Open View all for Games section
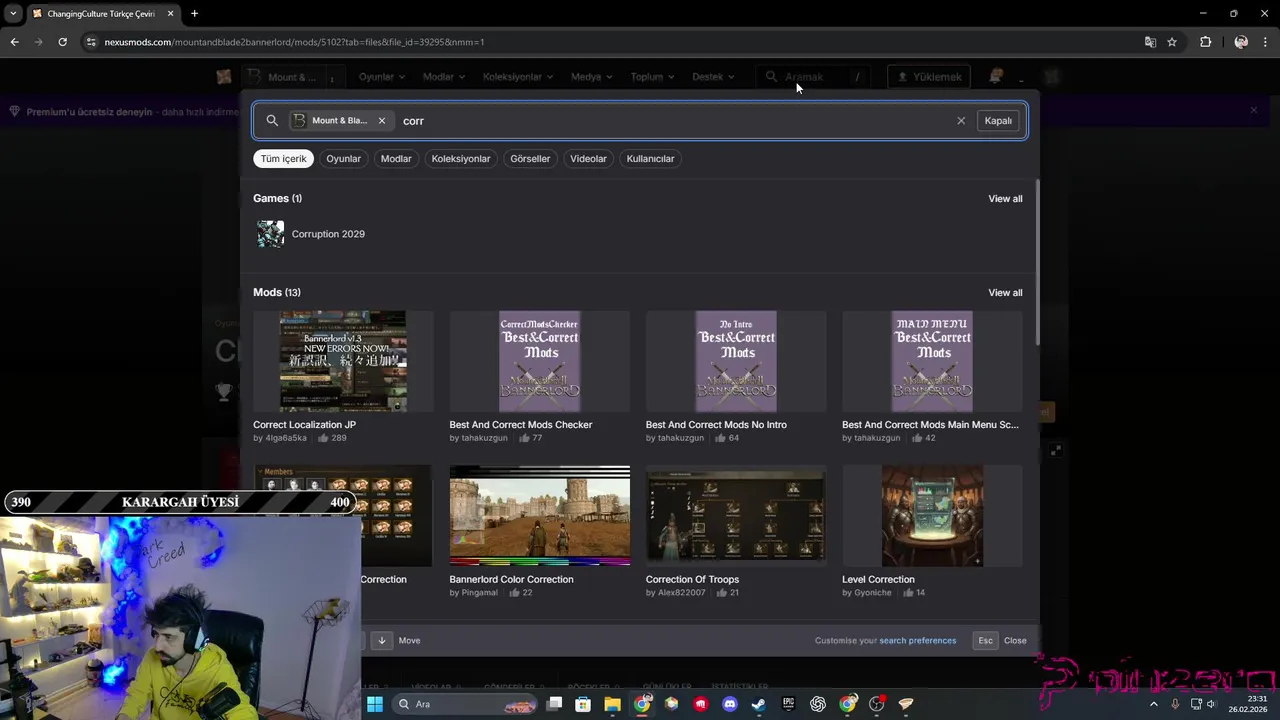 pyautogui.click(x=1005, y=199)
